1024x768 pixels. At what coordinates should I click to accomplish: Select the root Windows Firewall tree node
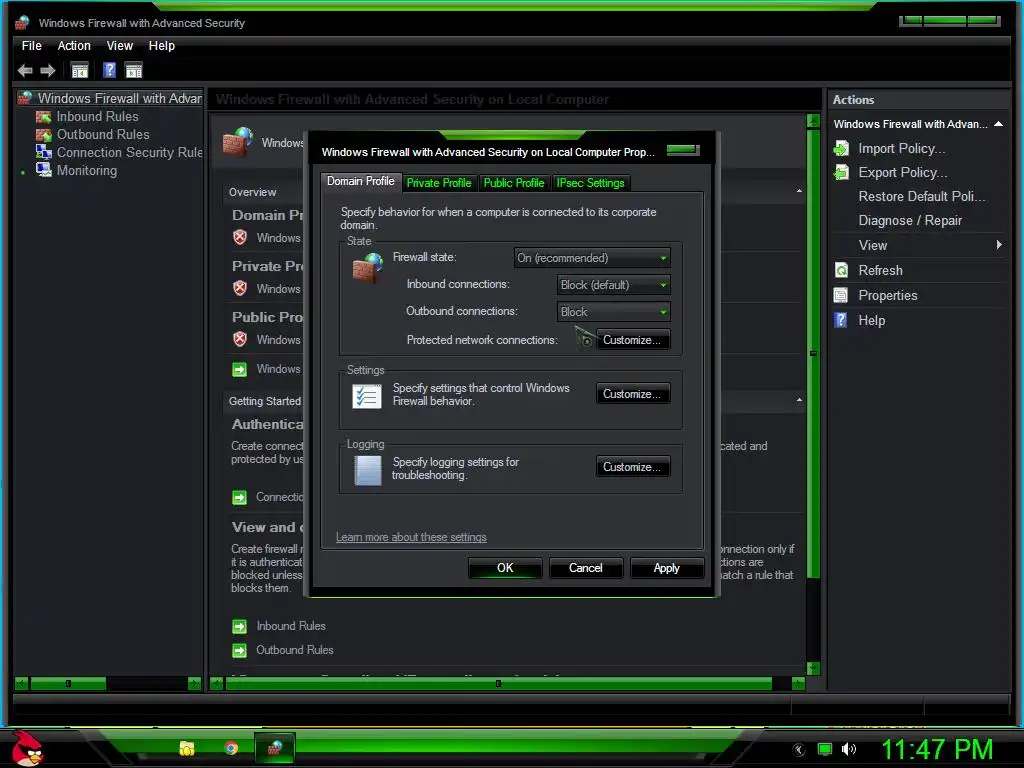pos(120,98)
